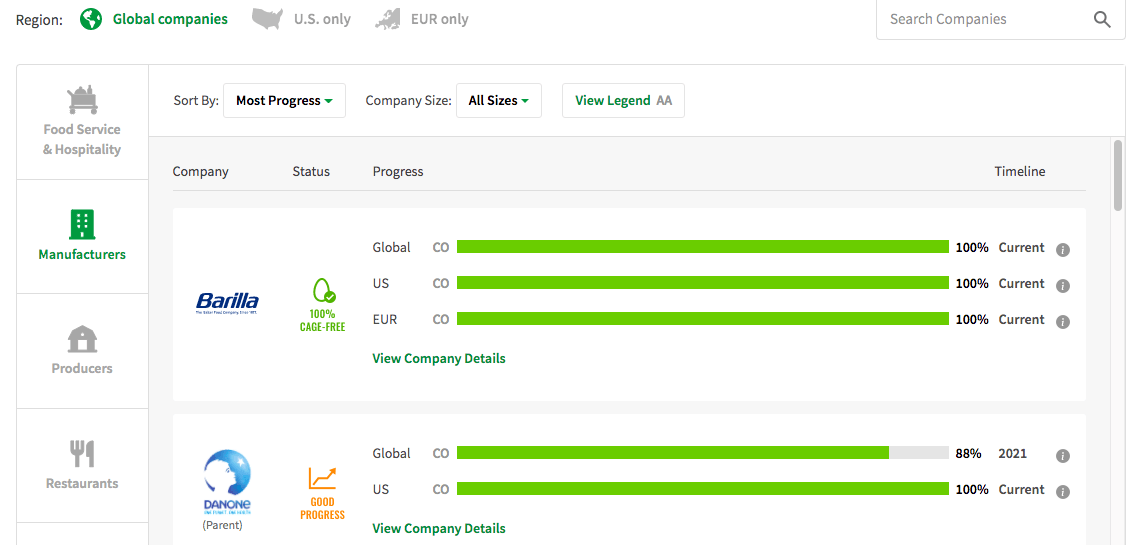The height and width of the screenshot is (545, 1134).
Task: Open the Company Size All Sizes dropdown
Action: 498,100
